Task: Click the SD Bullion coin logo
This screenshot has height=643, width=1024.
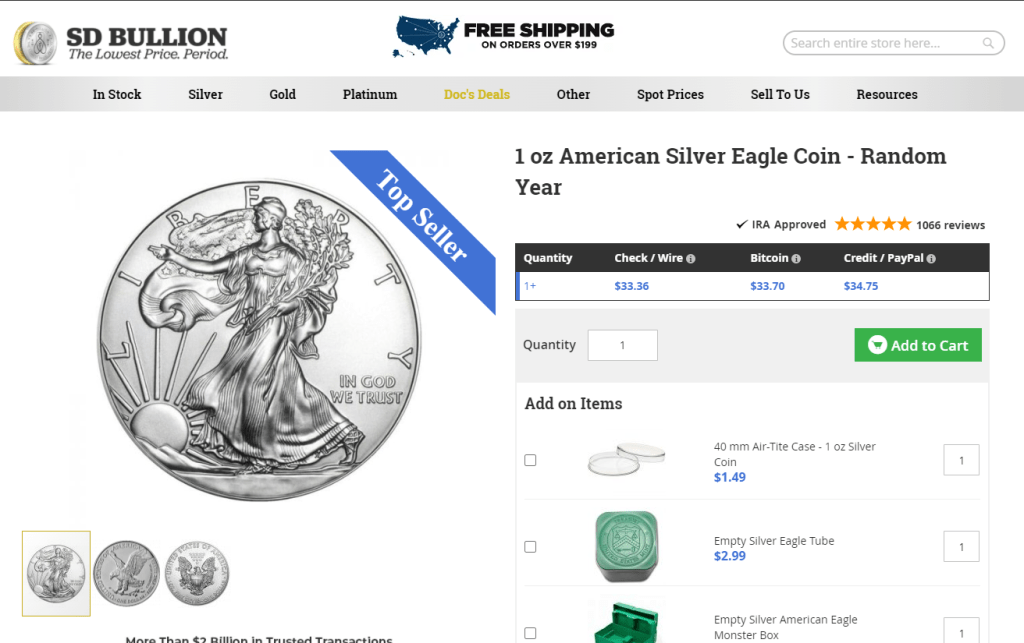Action: click(35, 44)
